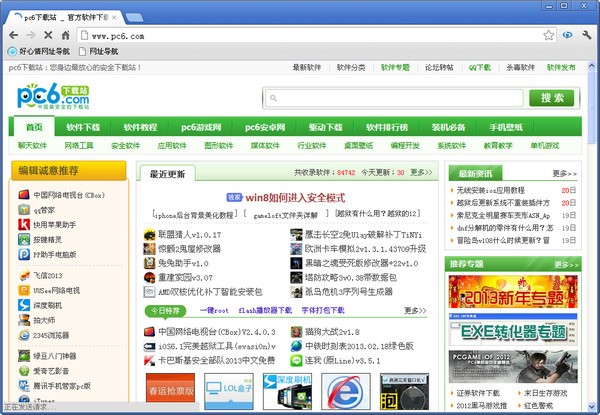Close the pc6下载站 tab
This screenshot has height=415, width=600.
coord(114,17)
